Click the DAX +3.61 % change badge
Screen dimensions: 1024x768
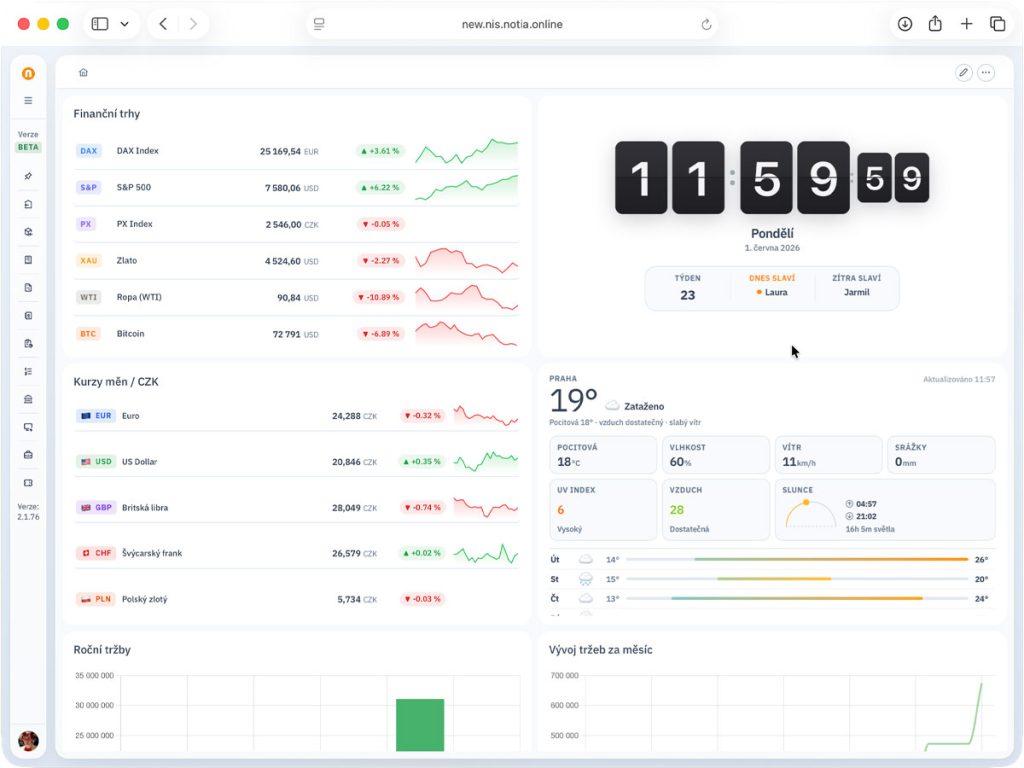(380, 151)
